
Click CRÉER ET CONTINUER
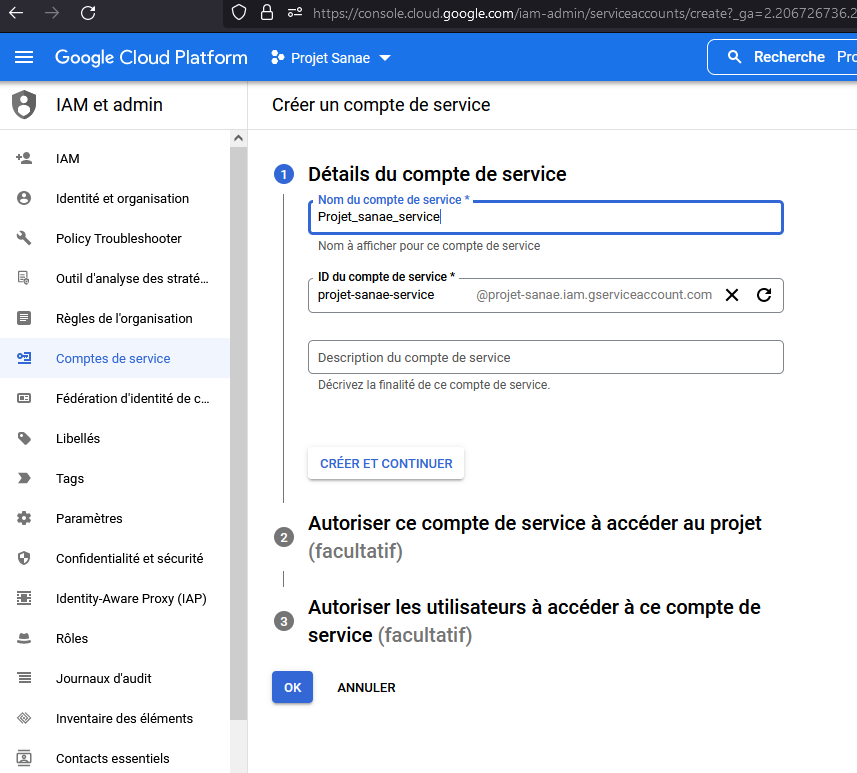tap(386, 463)
